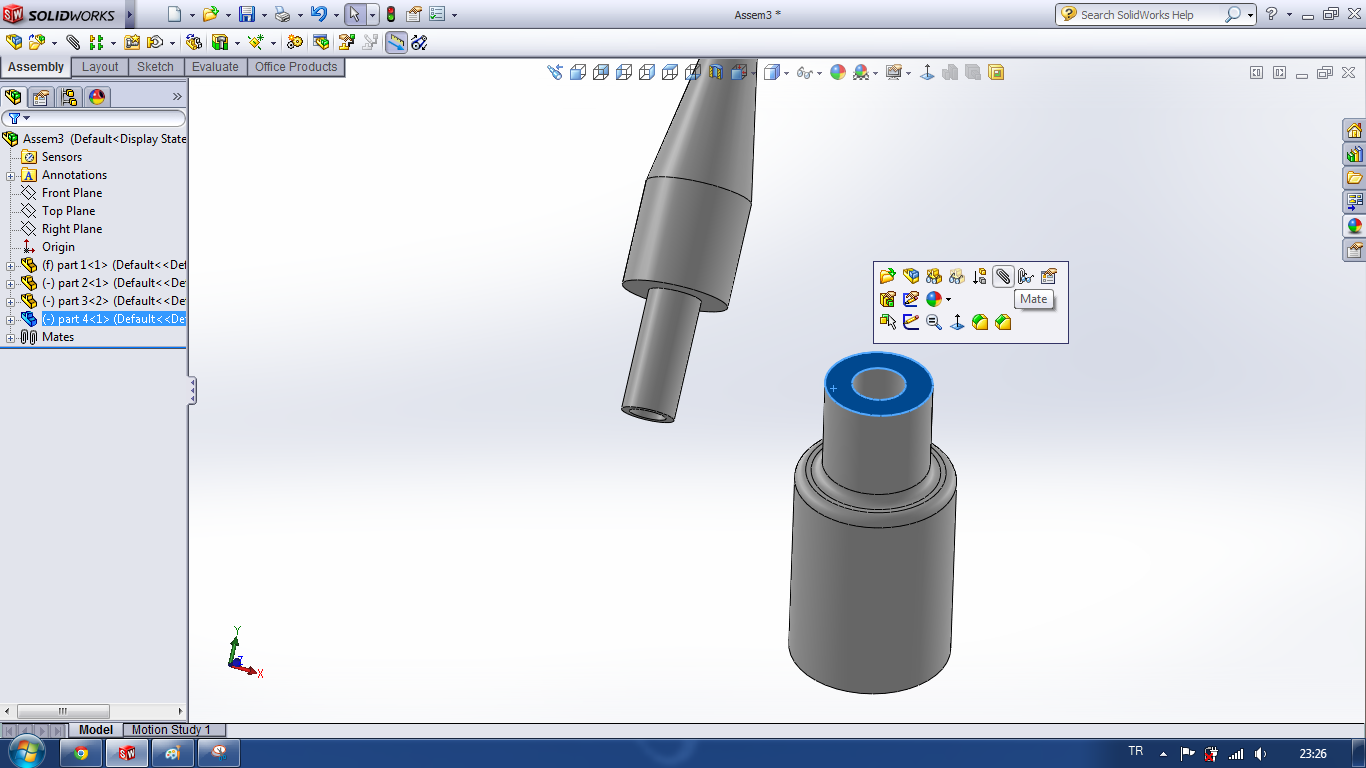The width and height of the screenshot is (1366, 768).
Task: Open the Motion Study 1 tab
Action: (171, 730)
